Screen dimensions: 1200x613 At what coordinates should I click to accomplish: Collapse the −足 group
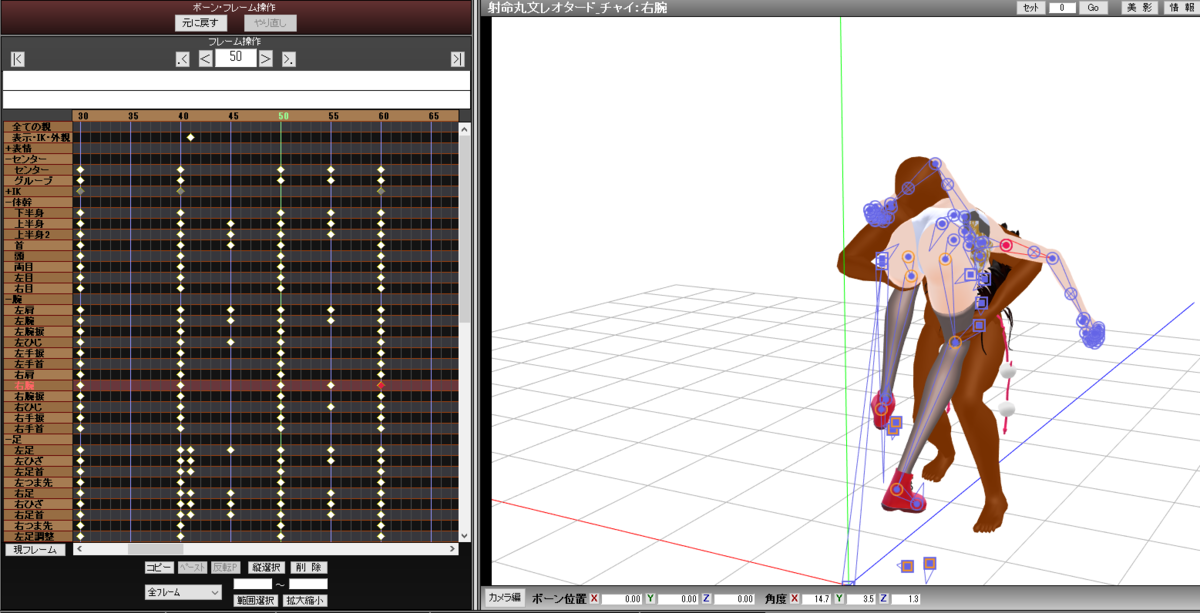click(x=37, y=439)
